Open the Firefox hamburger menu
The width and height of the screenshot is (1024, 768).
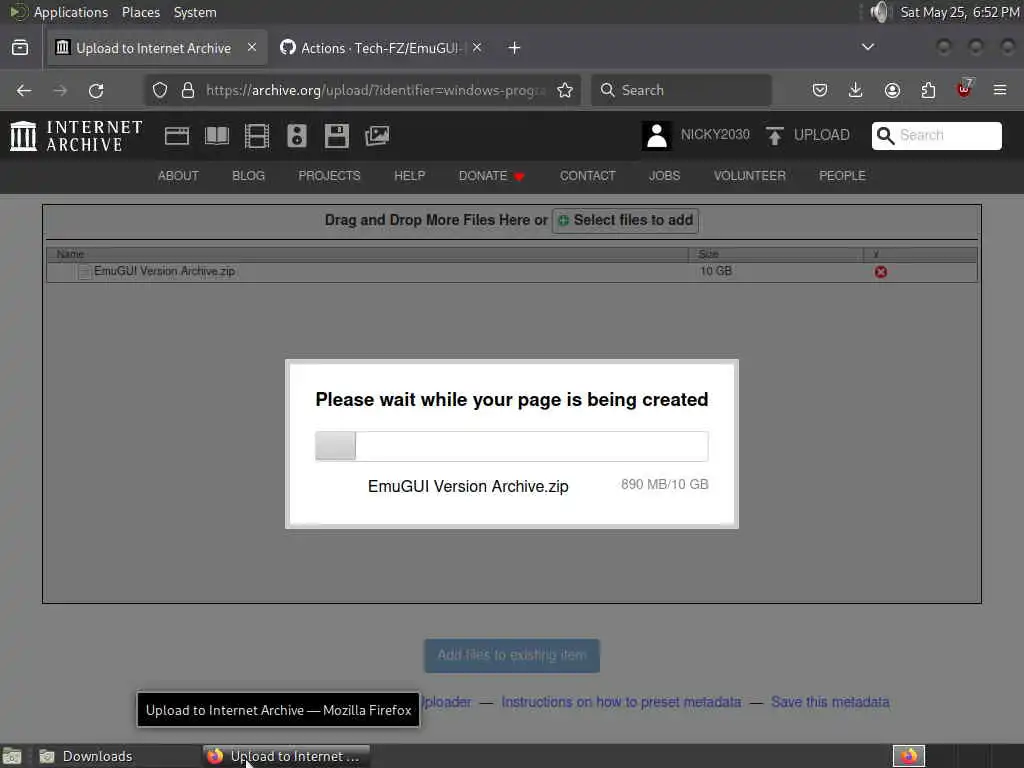point(1000,90)
